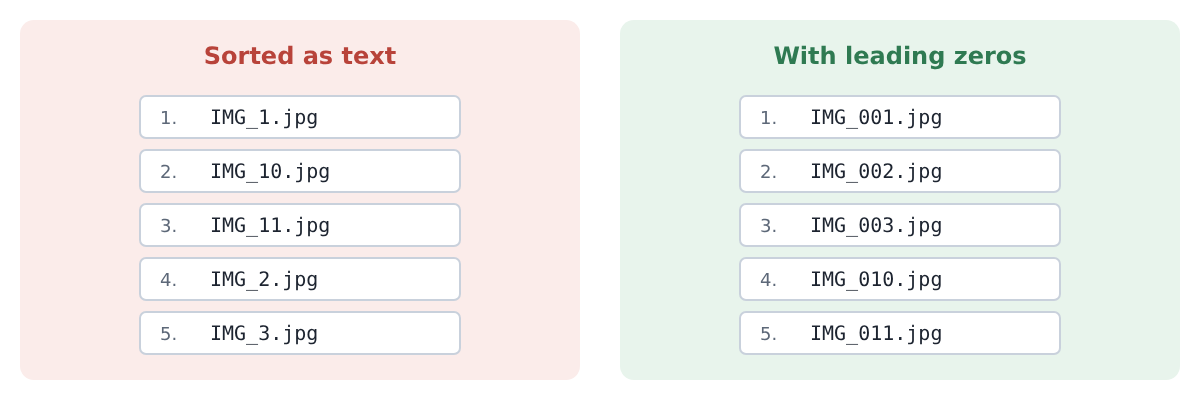Choose the IMG_003.jpg item
This screenshot has width=1200, height=400.
[x=900, y=225]
